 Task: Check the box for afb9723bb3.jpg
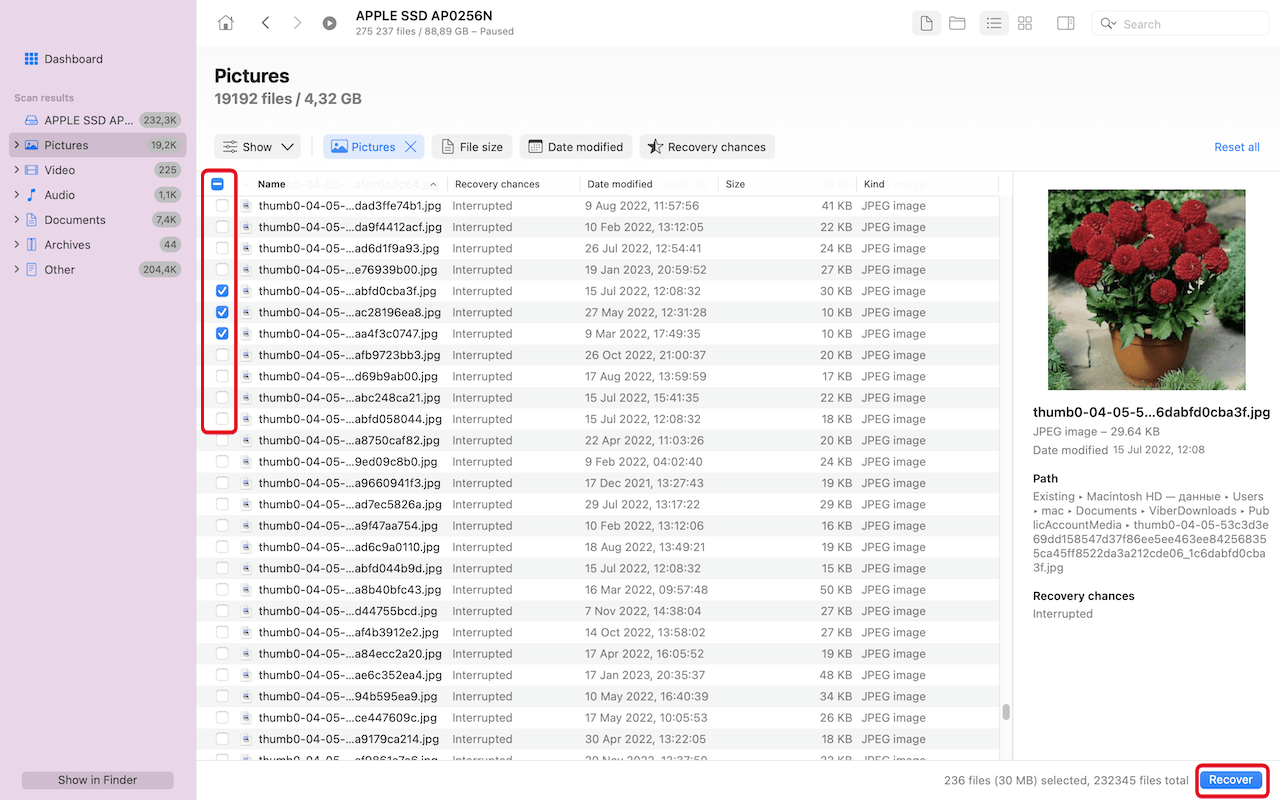coord(222,355)
